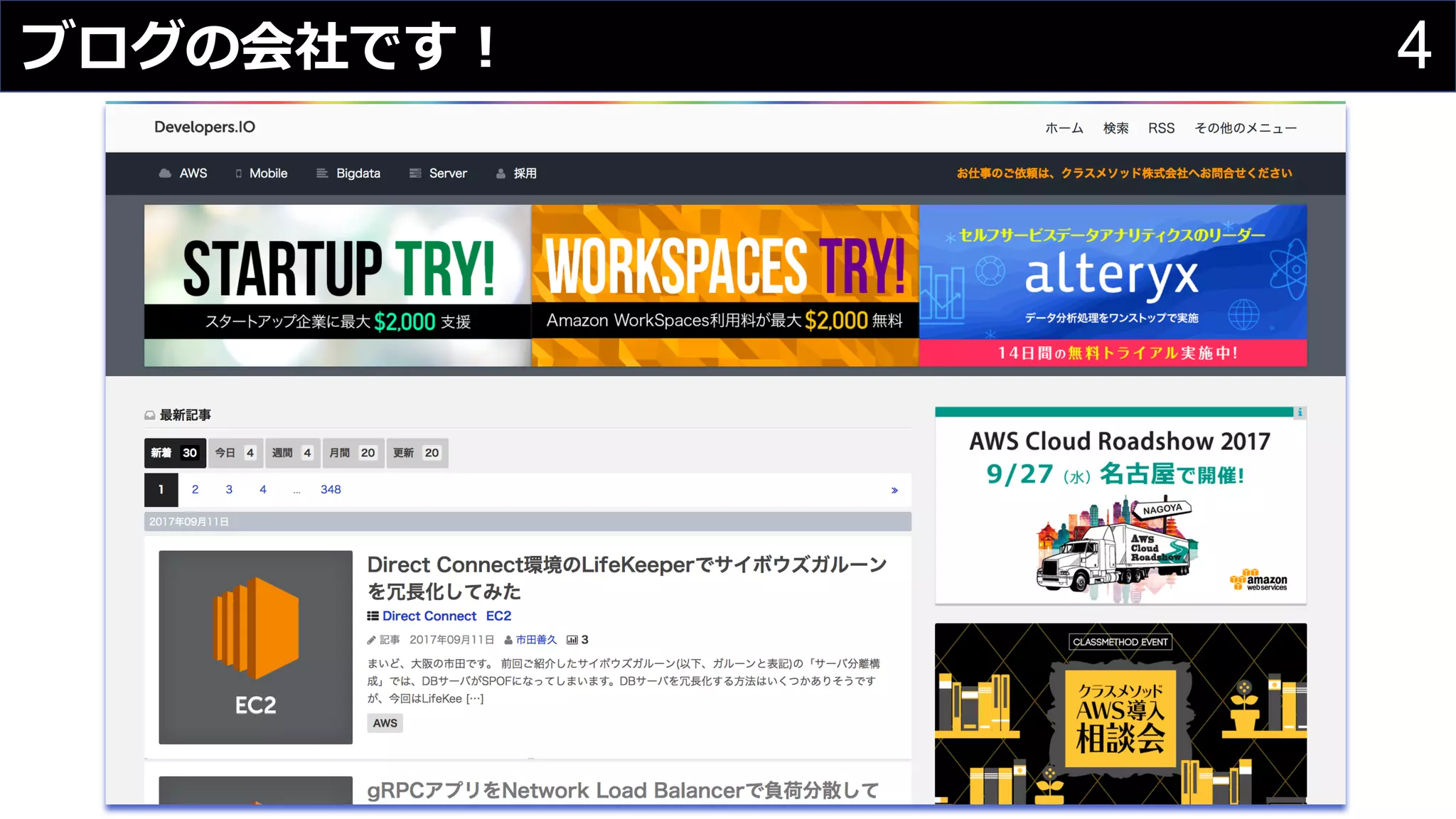Screen dimensions: 1456x819
Task: Click the AWS cloud icon in navbar
Action: pos(165,173)
